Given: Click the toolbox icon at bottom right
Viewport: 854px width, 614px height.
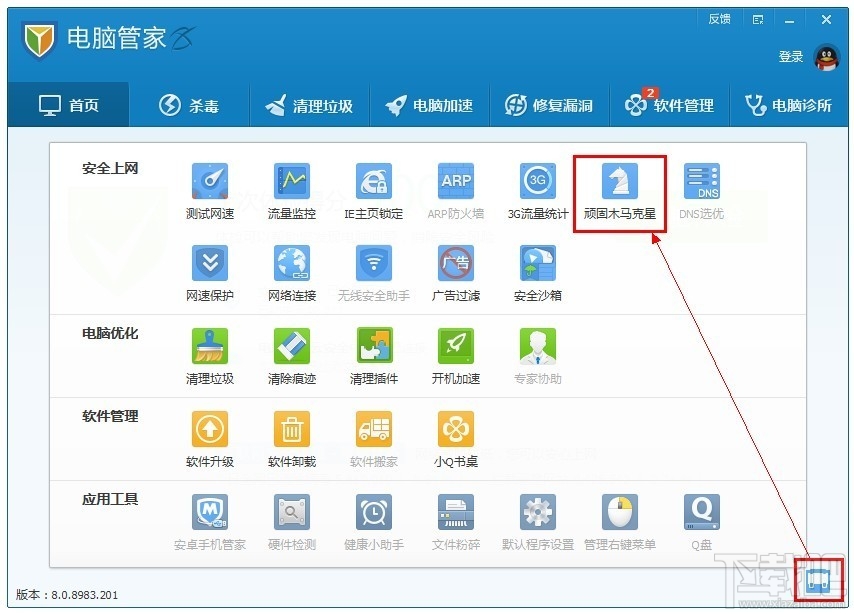Looking at the screenshot, I should pyautogui.click(x=819, y=580).
